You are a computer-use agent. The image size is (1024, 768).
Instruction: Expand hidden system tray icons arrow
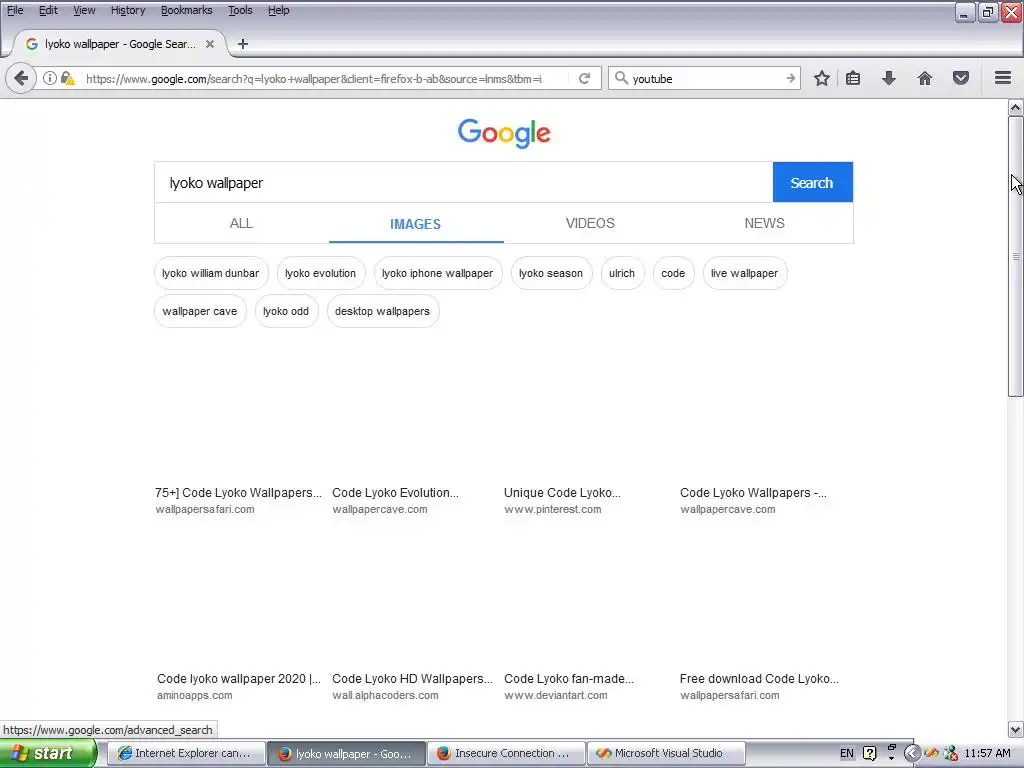coord(912,753)
